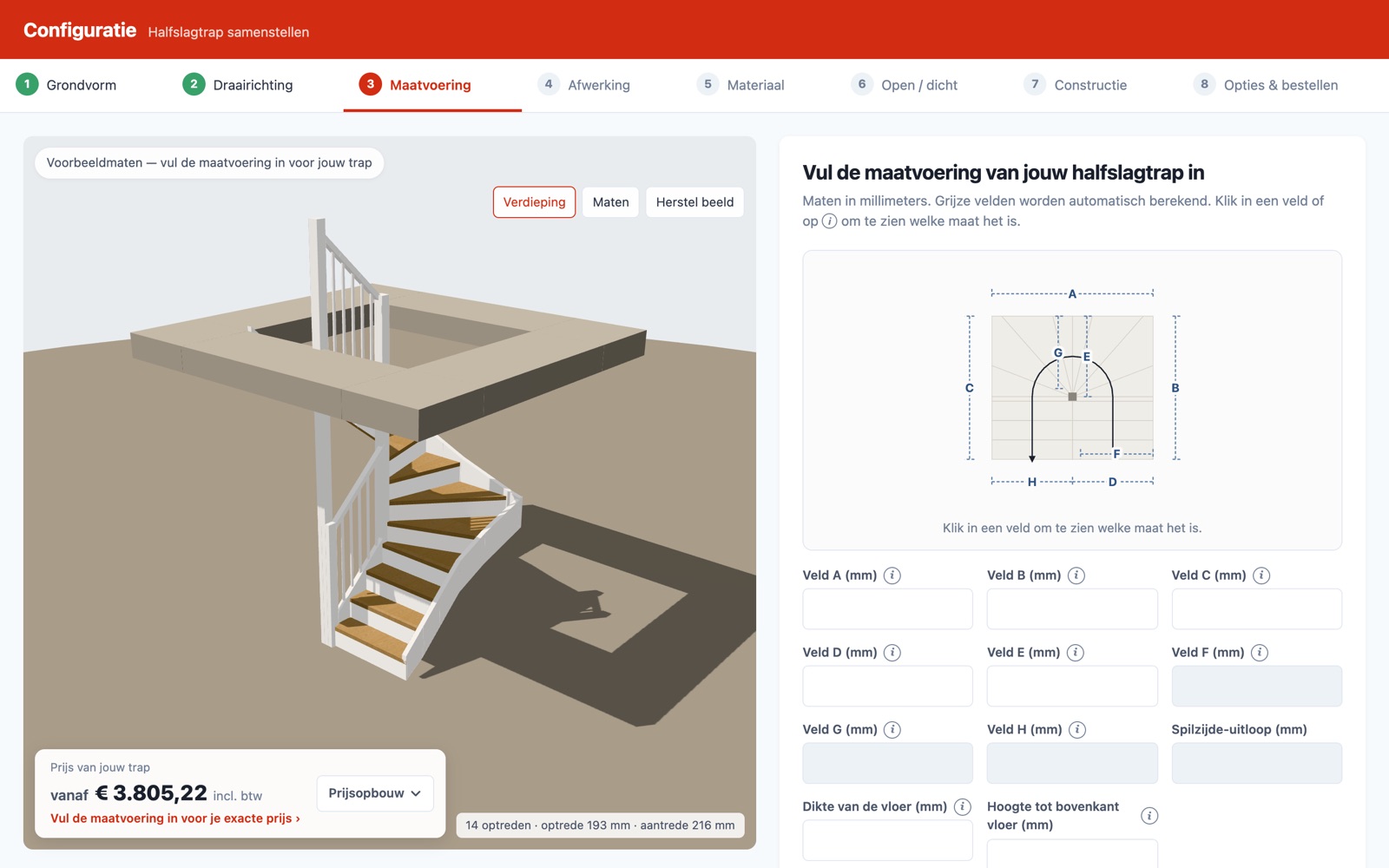This screenshot has height=868, width=1389.
Task: Toggle the Maten display button
Action: tap(610, 202)
